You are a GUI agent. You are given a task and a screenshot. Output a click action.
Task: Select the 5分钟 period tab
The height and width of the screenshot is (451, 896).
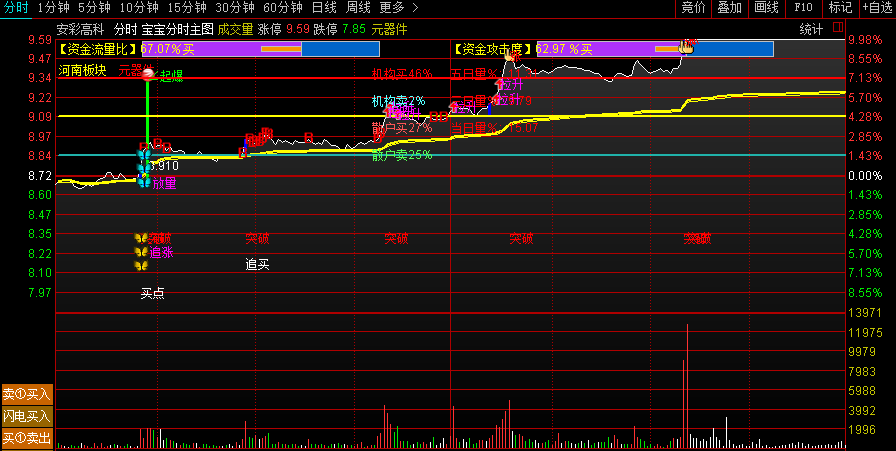[94, 8]
